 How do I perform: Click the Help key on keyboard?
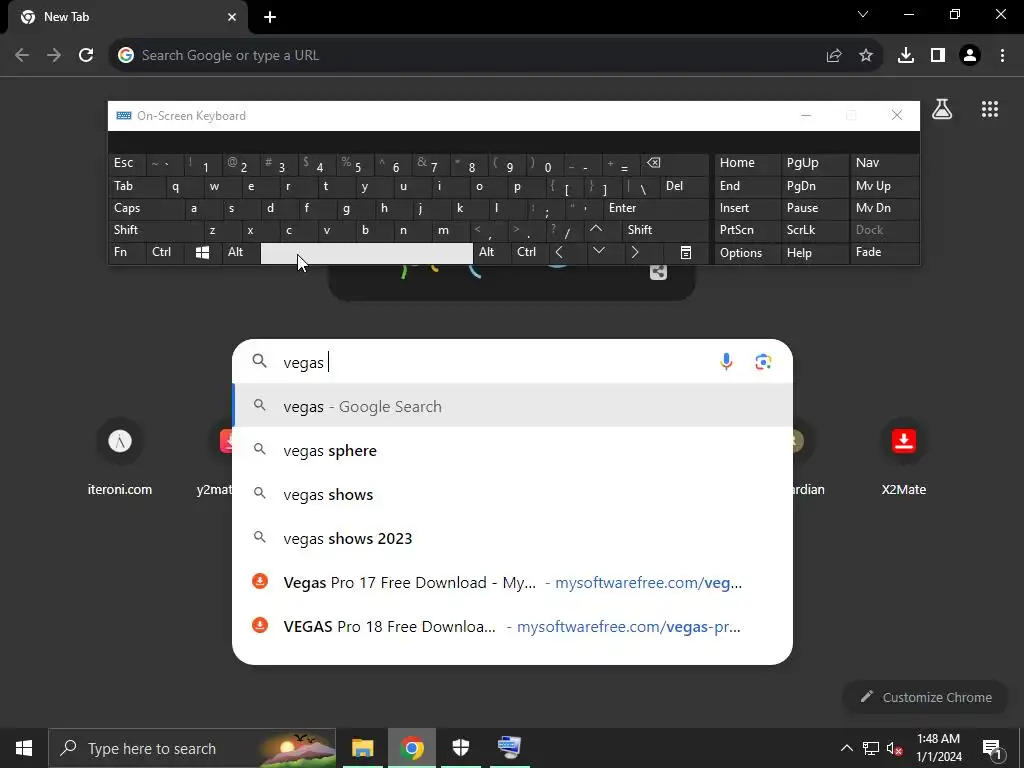[x=815, y=252]
